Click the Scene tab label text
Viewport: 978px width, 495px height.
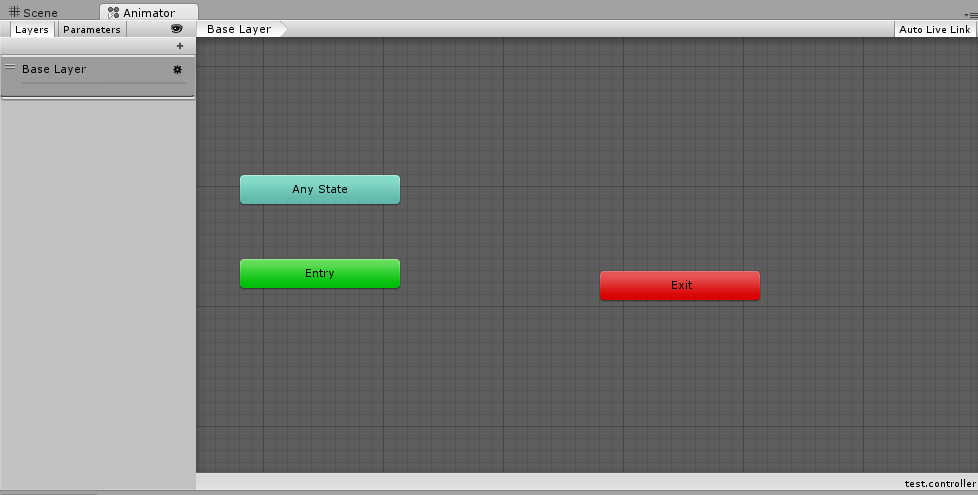[40, 13]
